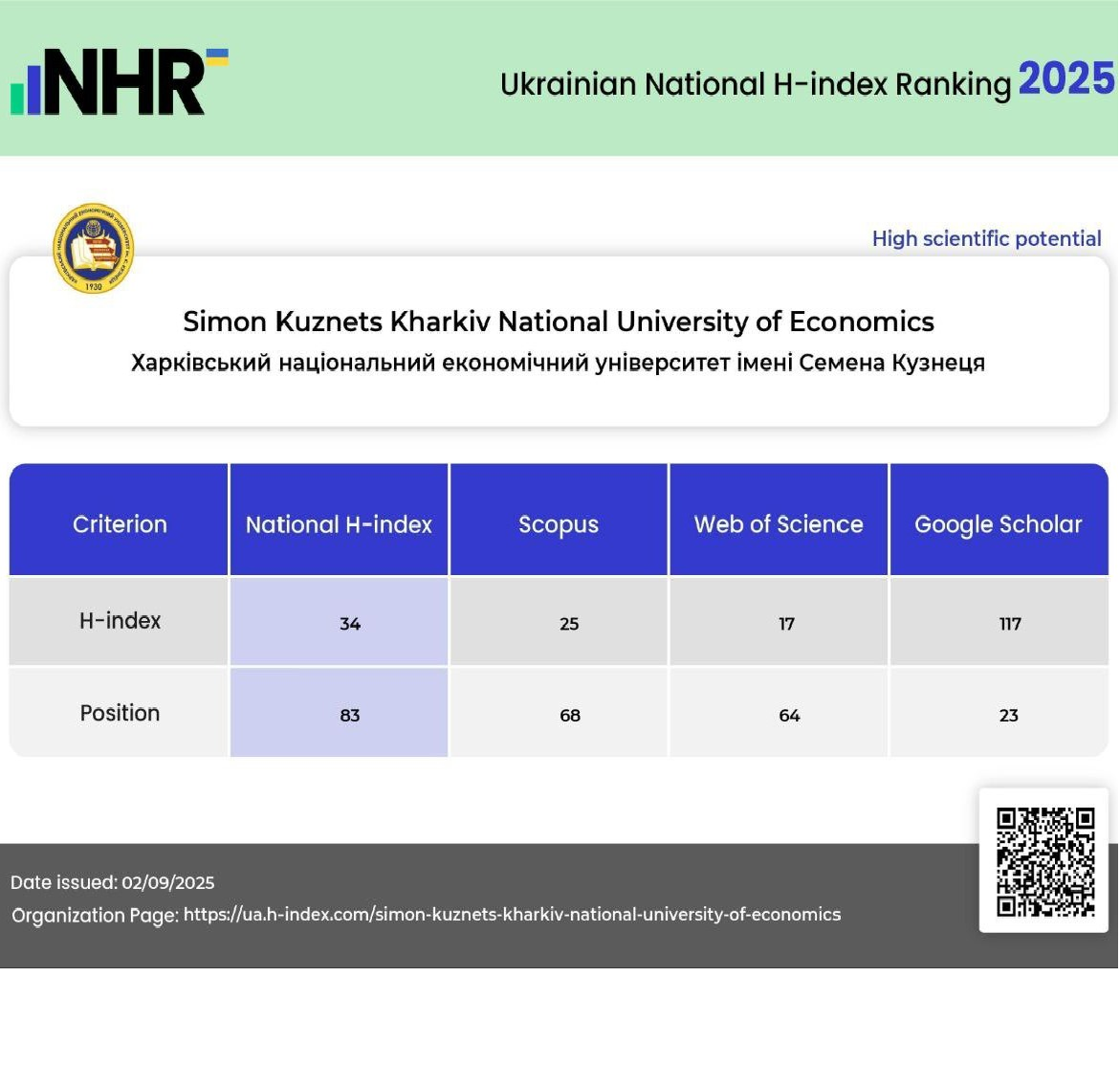
Task: Click the English university name title
Action: pos(559,322)
